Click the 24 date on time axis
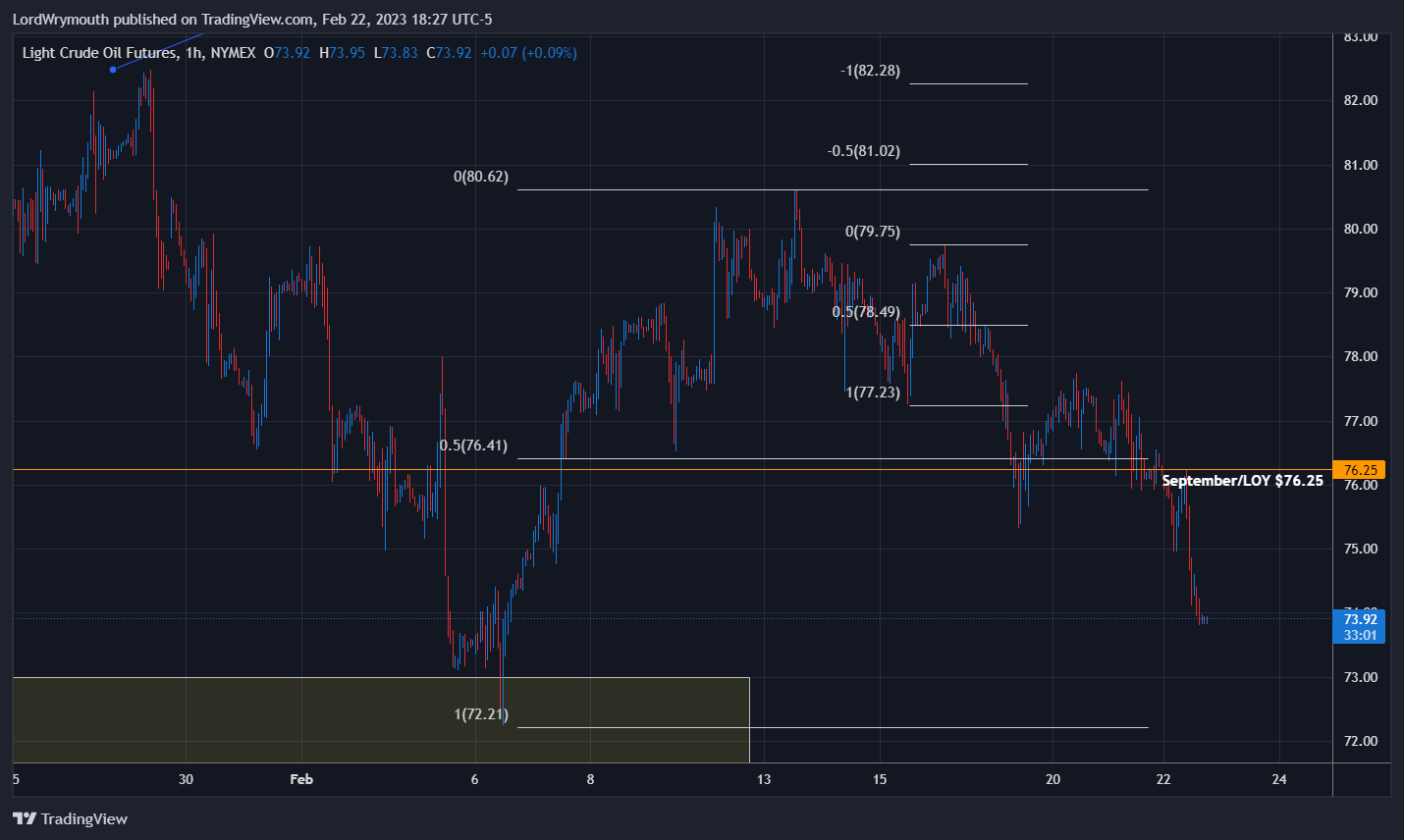The image size is (1404, 840). click(x=1279, y=779)
